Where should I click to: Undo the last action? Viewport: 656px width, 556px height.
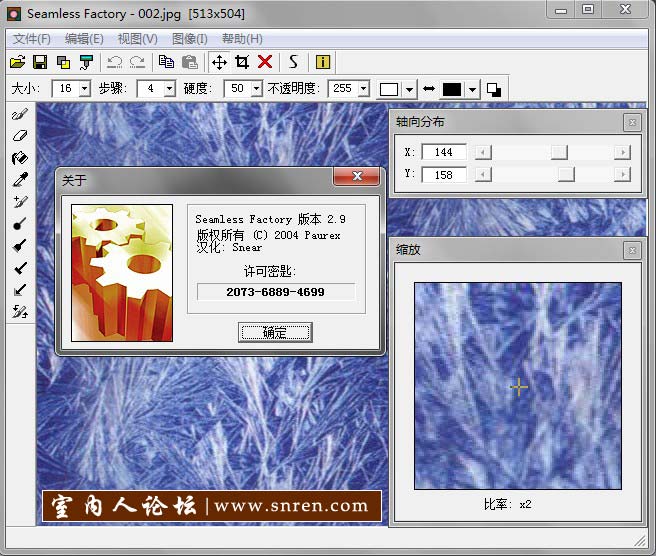point(114,62)
